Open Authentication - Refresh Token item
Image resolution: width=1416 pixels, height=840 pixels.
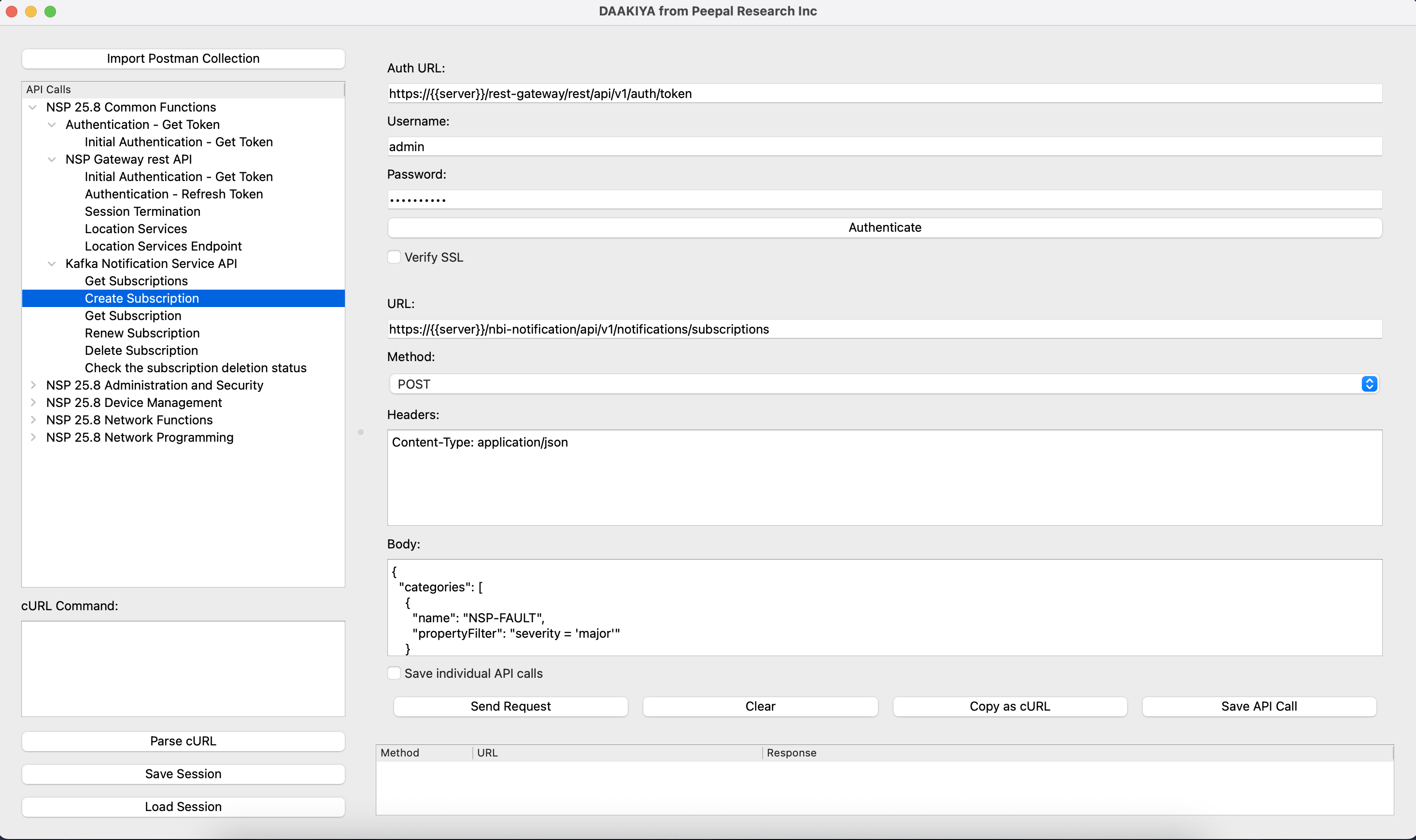tap(173, 194)
